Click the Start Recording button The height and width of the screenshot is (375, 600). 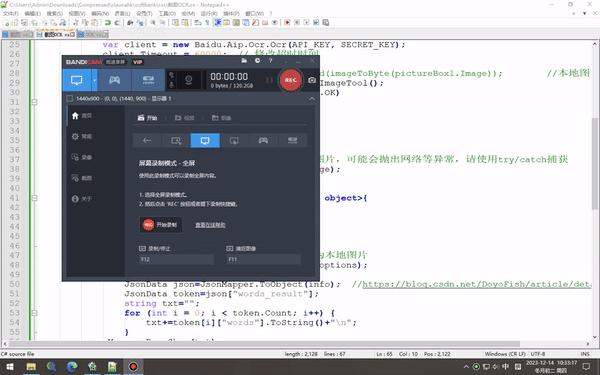[161, 225]
